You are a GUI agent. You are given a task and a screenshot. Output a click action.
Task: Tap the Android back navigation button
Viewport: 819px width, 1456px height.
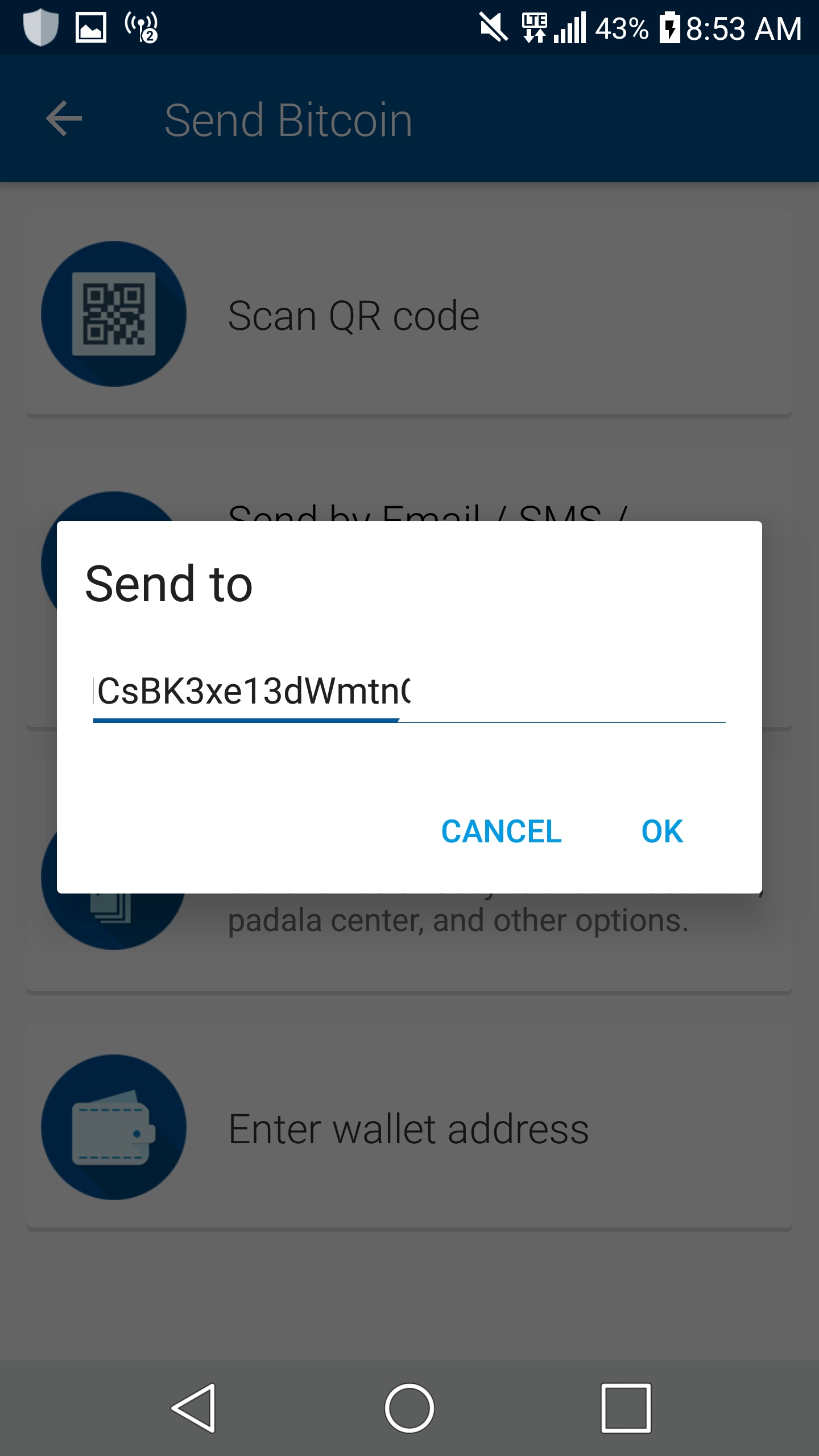(x=193, y=1408)
